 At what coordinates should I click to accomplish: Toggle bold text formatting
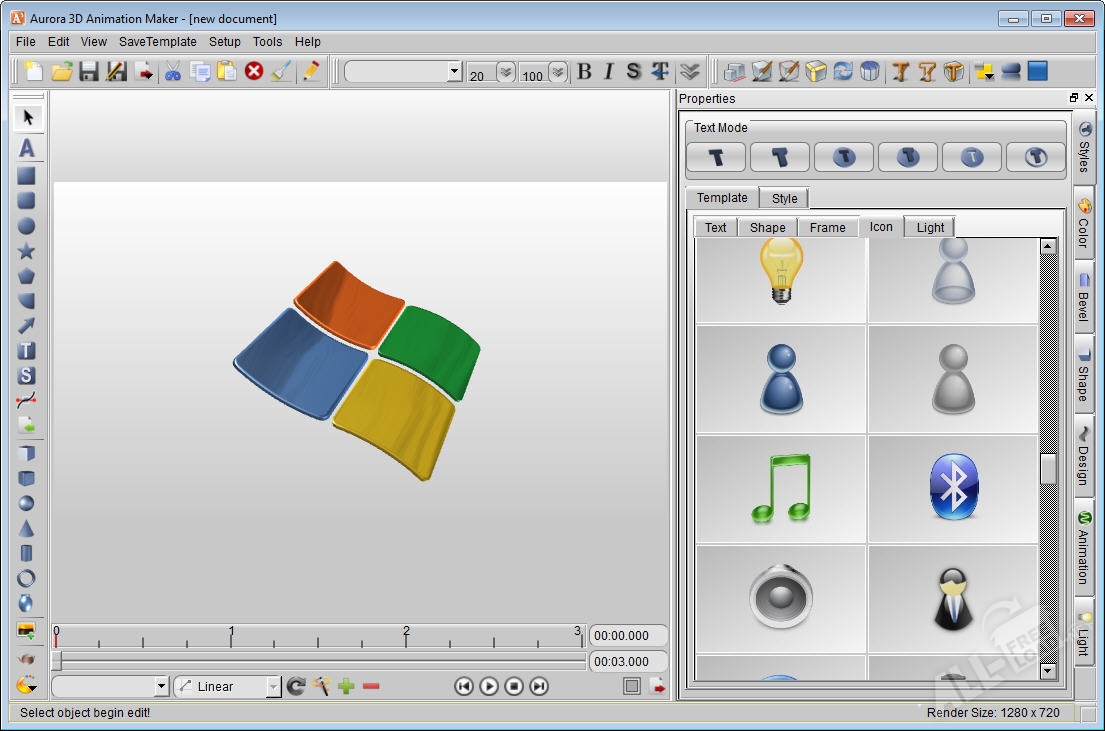click(x=585, y=71)
